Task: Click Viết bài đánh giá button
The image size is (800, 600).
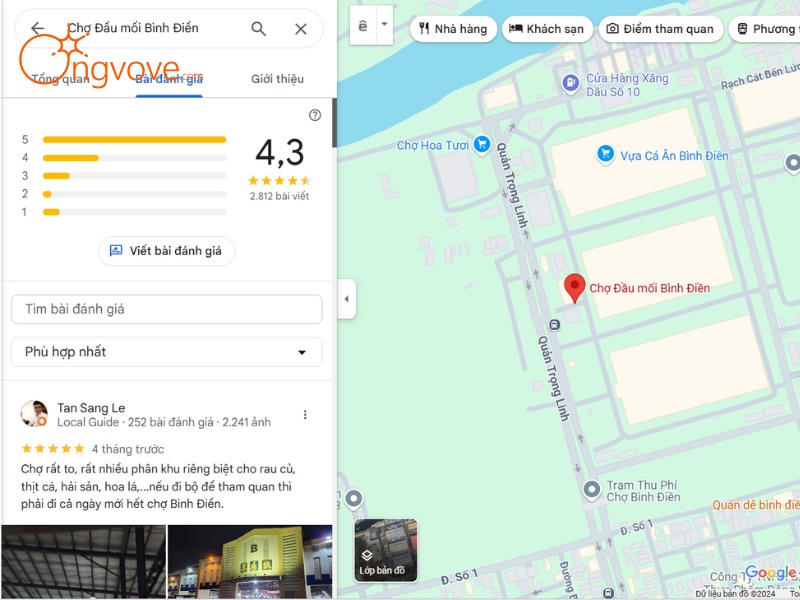Action: (166, 251)
